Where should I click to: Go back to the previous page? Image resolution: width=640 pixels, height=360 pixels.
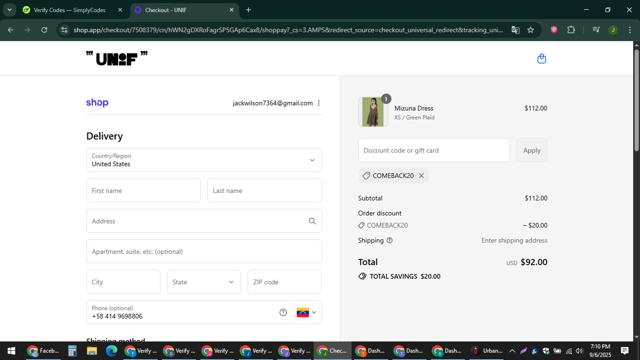point(10,30)
